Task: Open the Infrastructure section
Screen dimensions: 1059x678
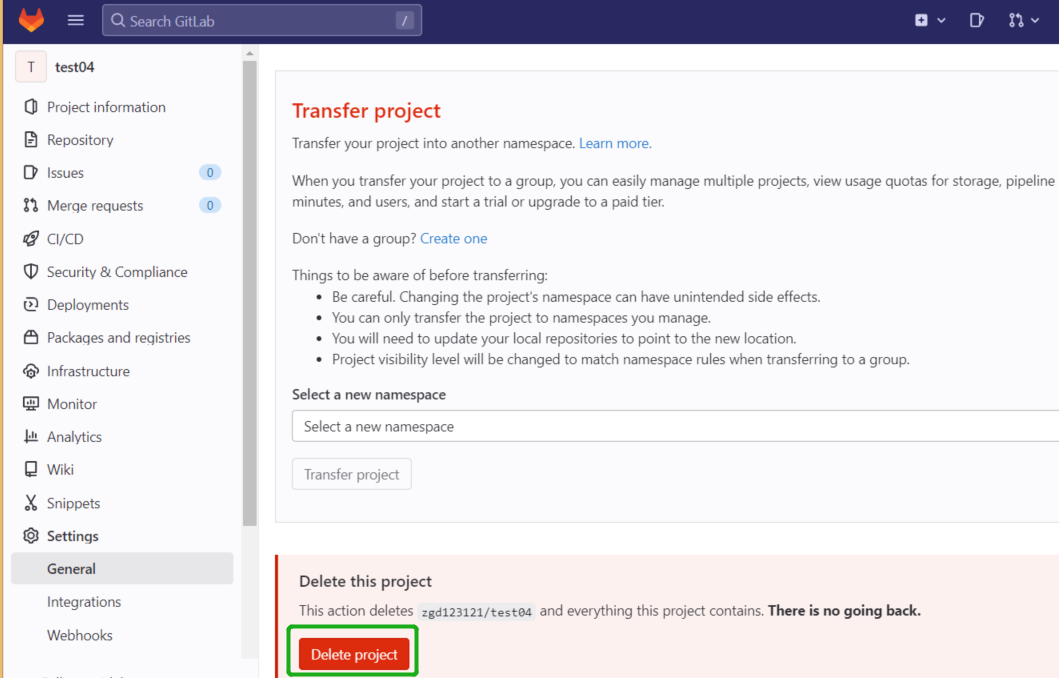Action: point(88,371)
